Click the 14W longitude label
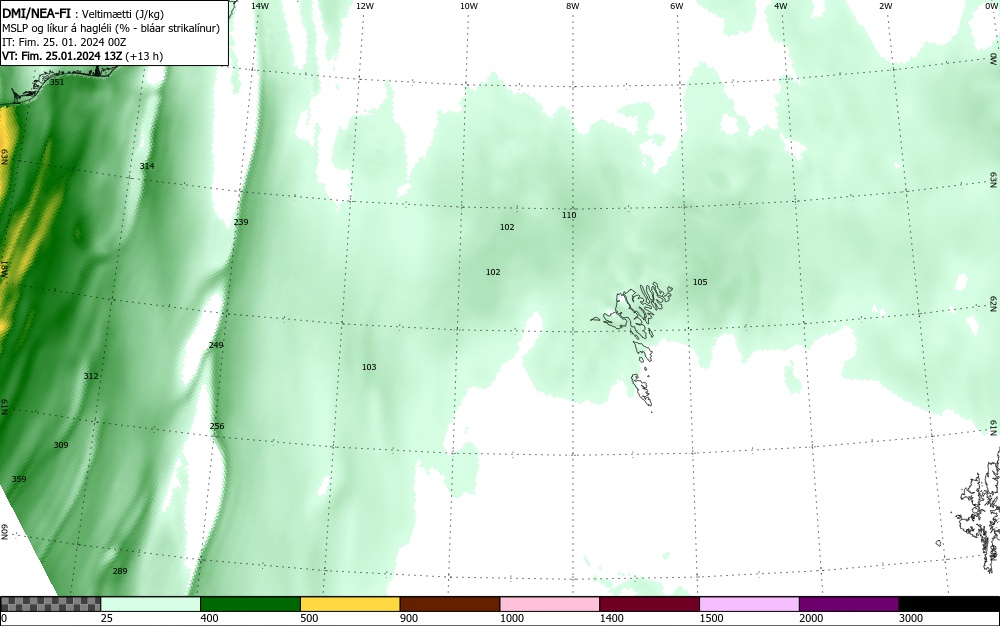The width and height of the screenshot is (1000, 626). [260, 6]
